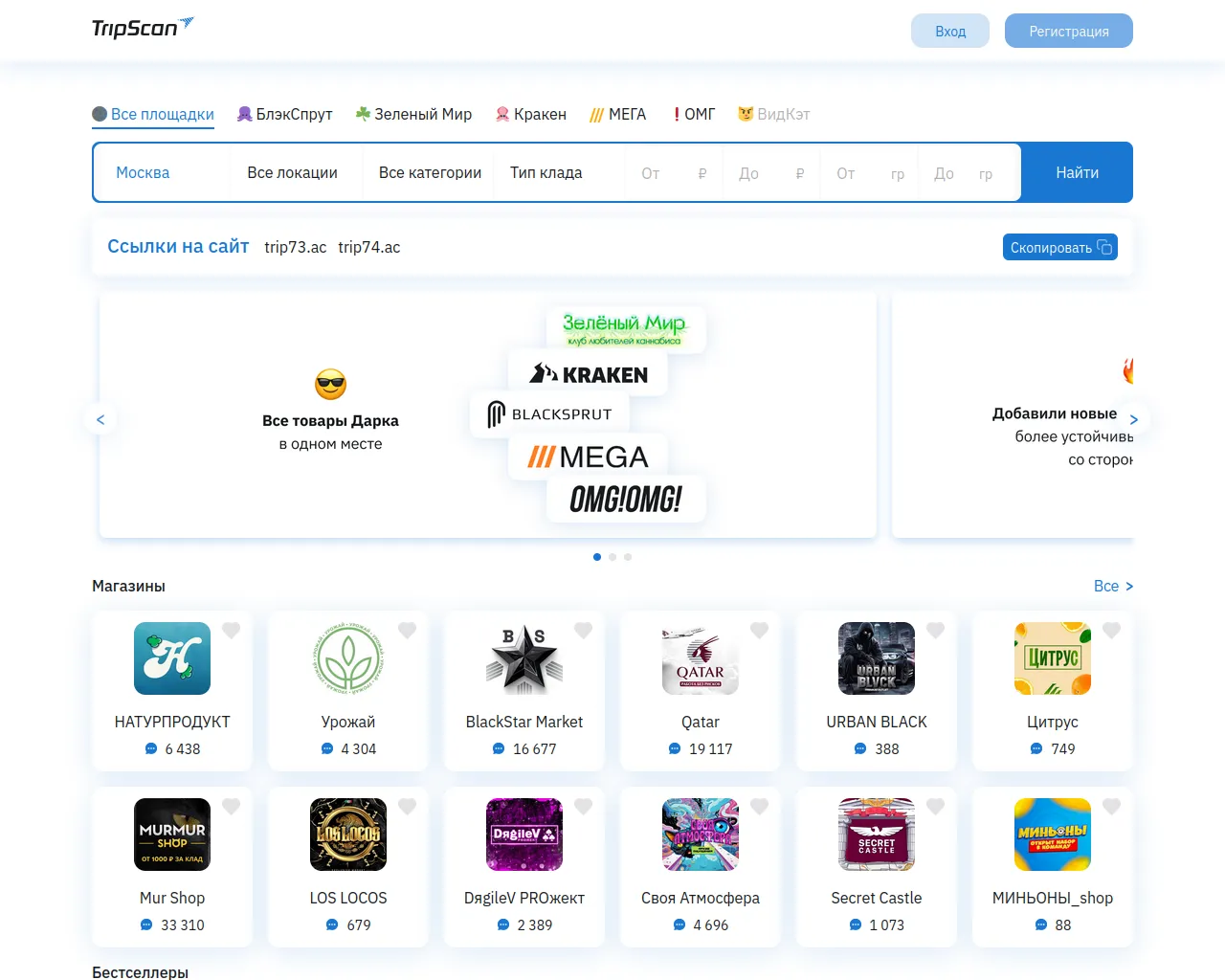The image size is (1225, 980).
Task: Toggle the heart on the LOS LOCOS card
Action: coord(408,807)
